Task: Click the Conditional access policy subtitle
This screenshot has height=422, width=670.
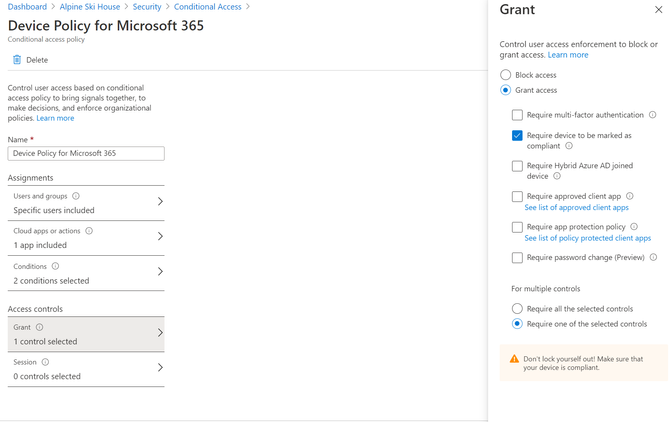Action: click(x=46, y=39)
